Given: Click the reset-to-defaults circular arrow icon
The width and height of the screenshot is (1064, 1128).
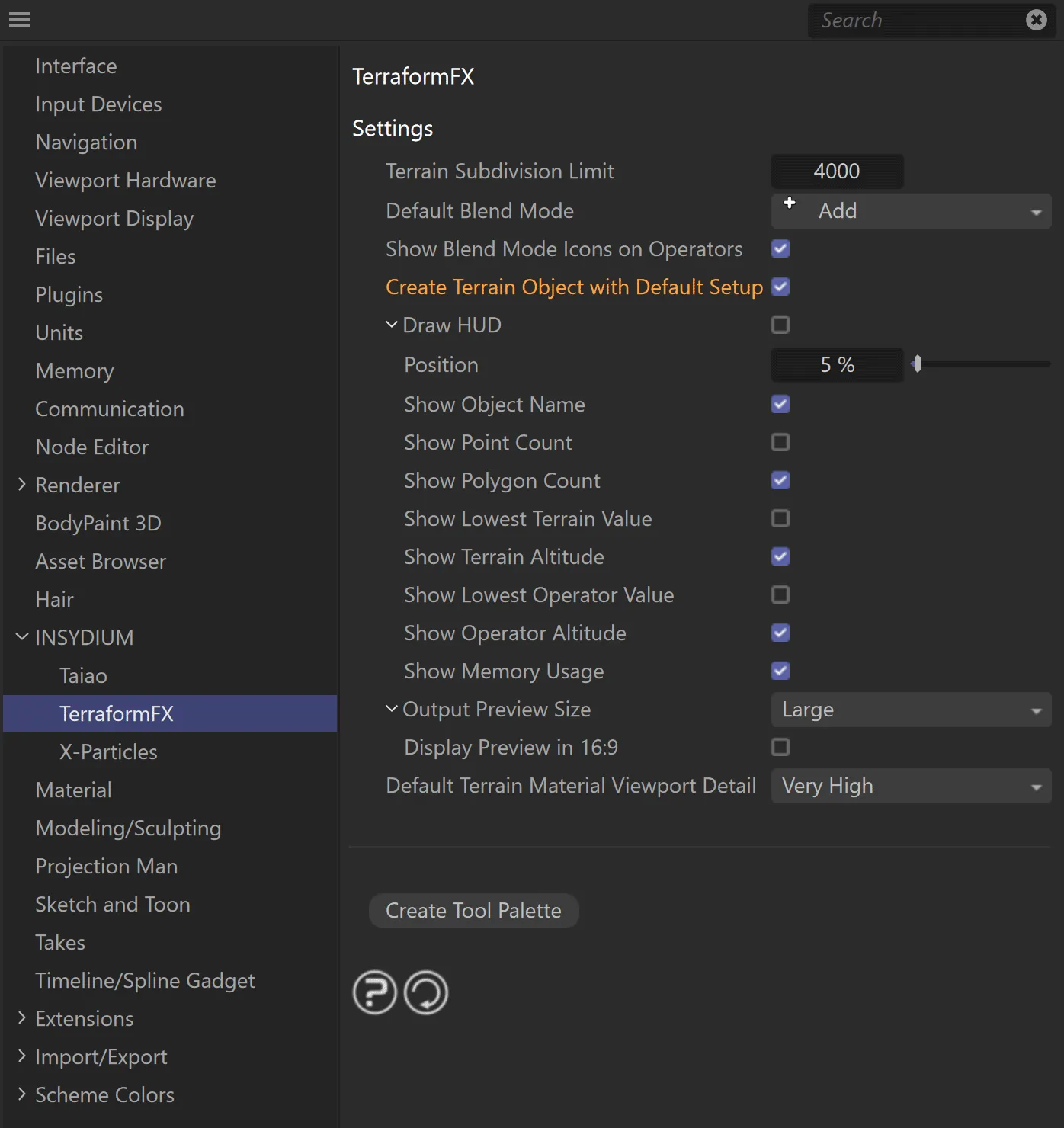Looking at the screenshot, I should pos(426,992).
